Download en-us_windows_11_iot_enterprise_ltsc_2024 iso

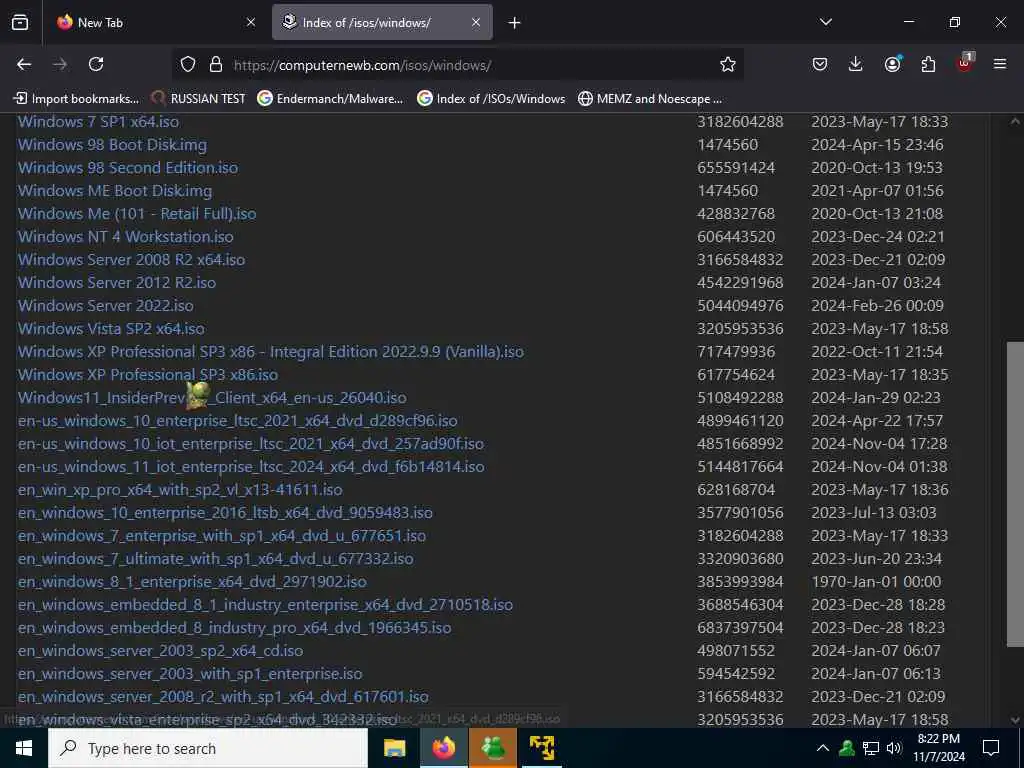pyautogui.click(x=251, y=466)
